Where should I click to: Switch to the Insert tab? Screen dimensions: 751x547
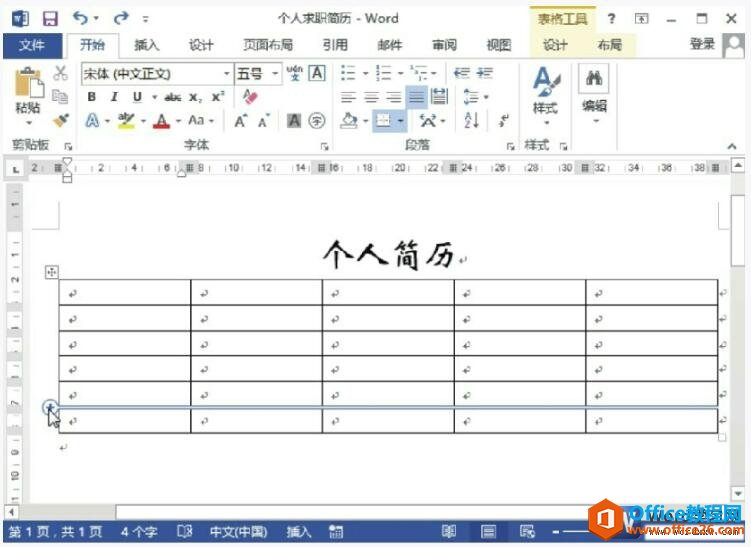click(x=147, y=46)
